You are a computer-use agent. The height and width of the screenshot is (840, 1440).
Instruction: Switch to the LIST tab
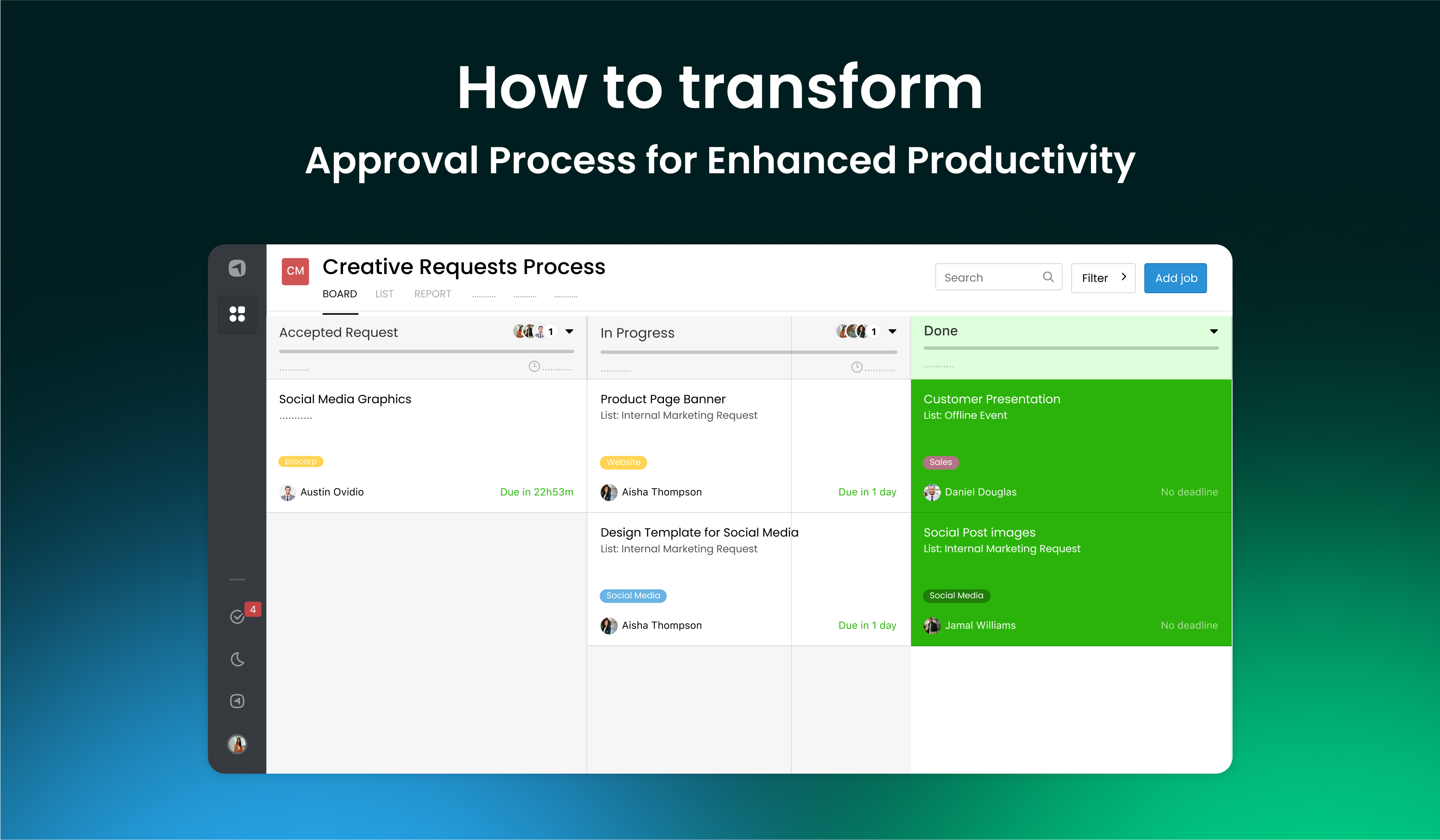coord(384,294)
